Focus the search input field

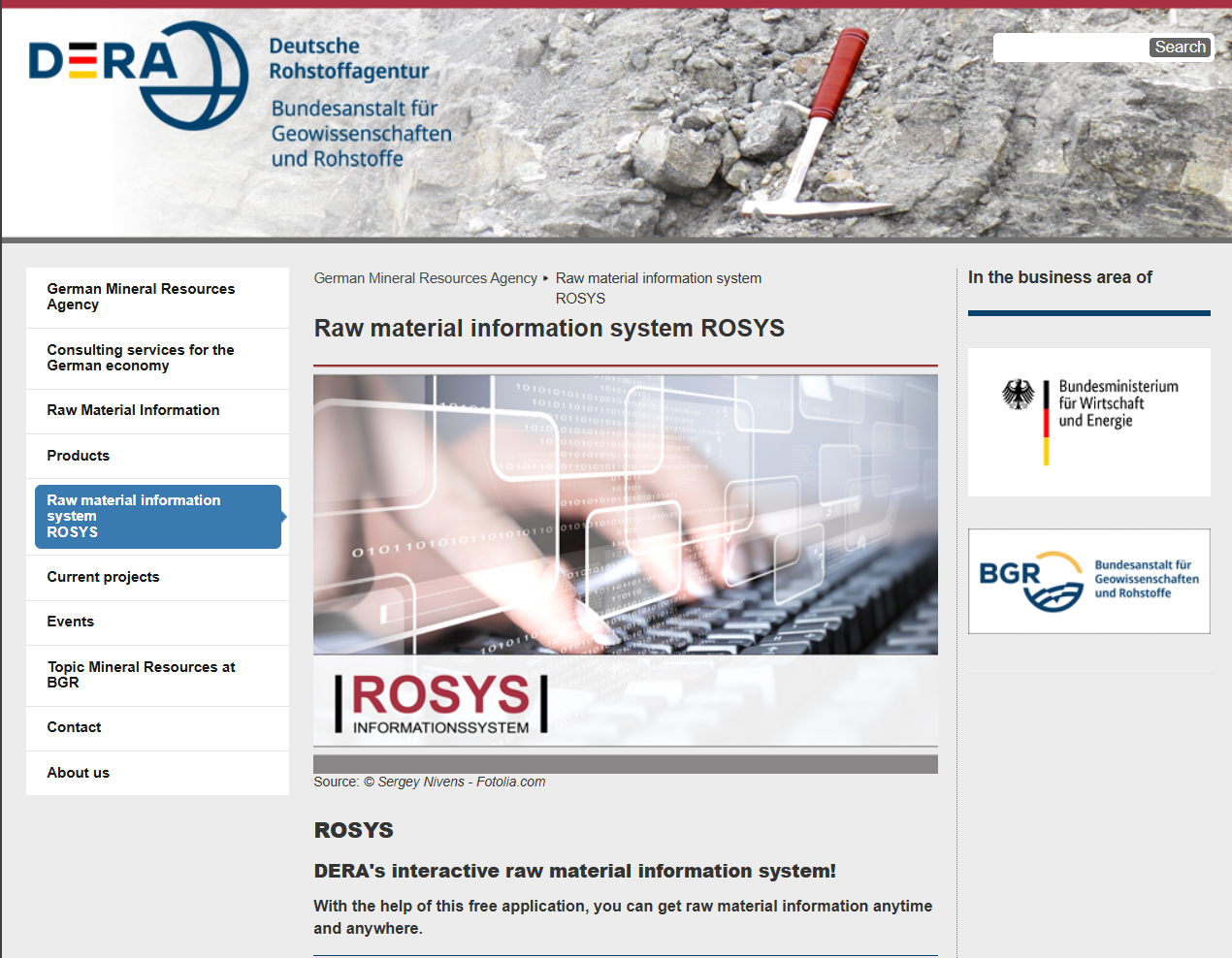pyautogui.click(x=1071, y=48)
